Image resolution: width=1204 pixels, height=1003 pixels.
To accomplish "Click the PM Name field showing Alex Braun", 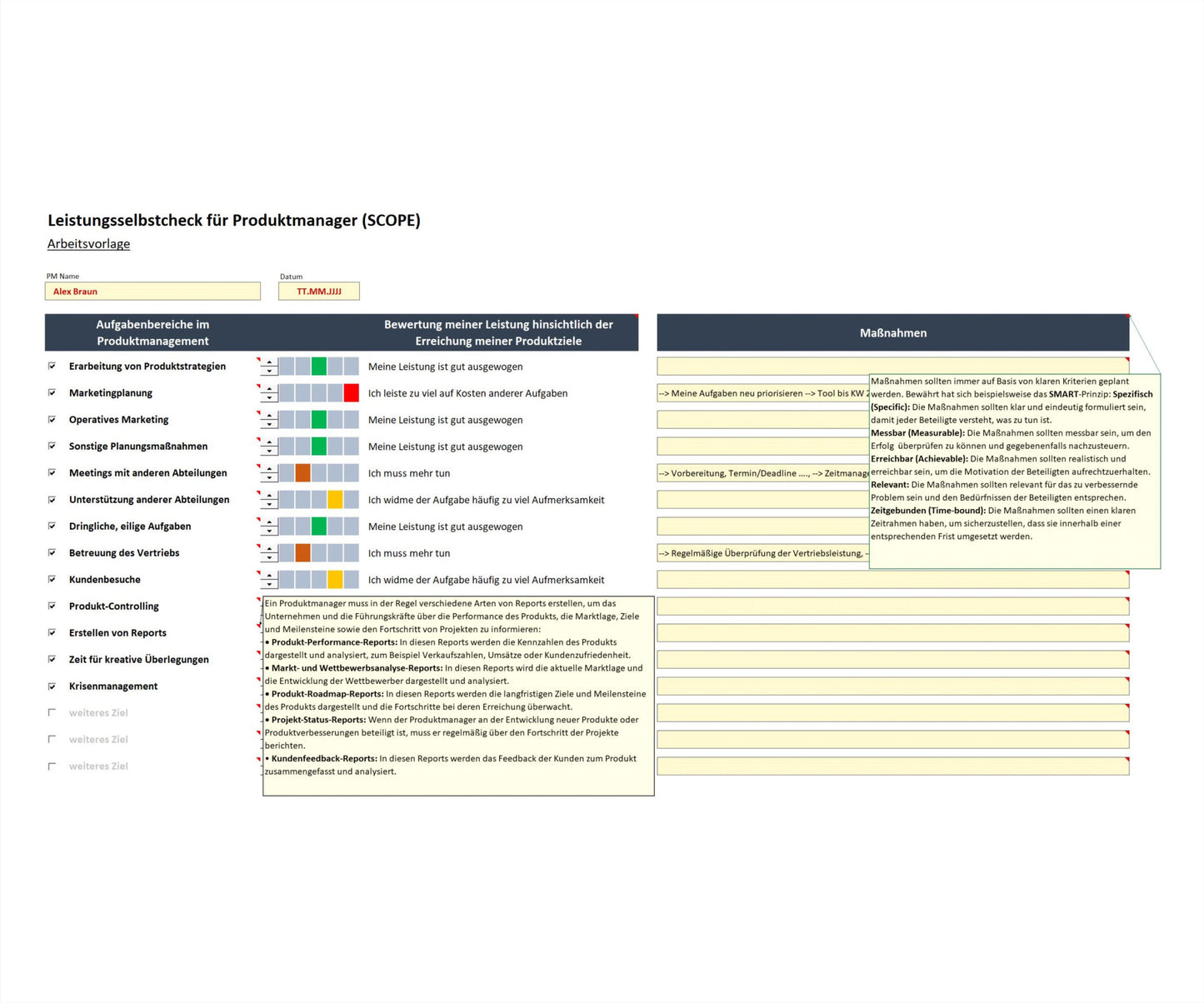I will tap(152, 291).
